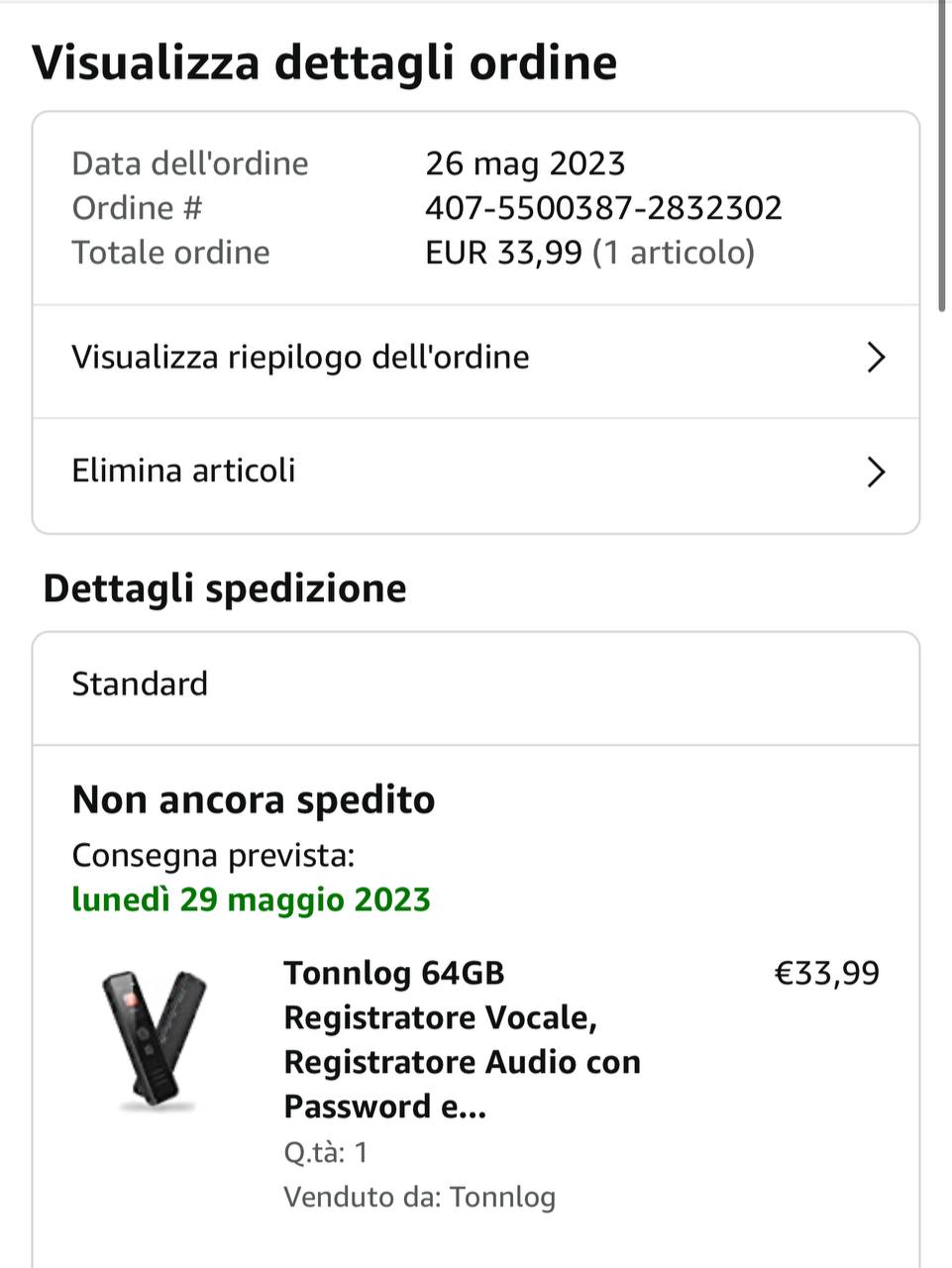Tap the delivery date lunedì 29 maggio 2023

(251, 899)
